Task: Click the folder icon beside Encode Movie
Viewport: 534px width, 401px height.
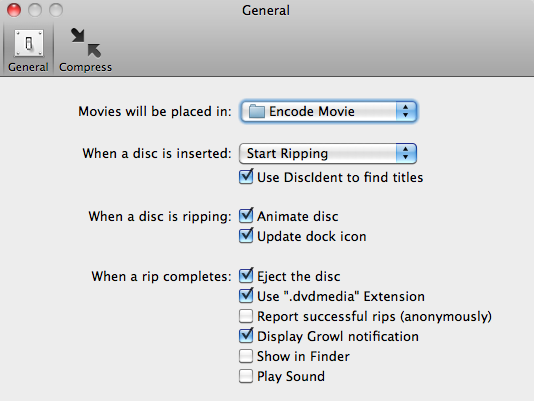Action: 256,111
